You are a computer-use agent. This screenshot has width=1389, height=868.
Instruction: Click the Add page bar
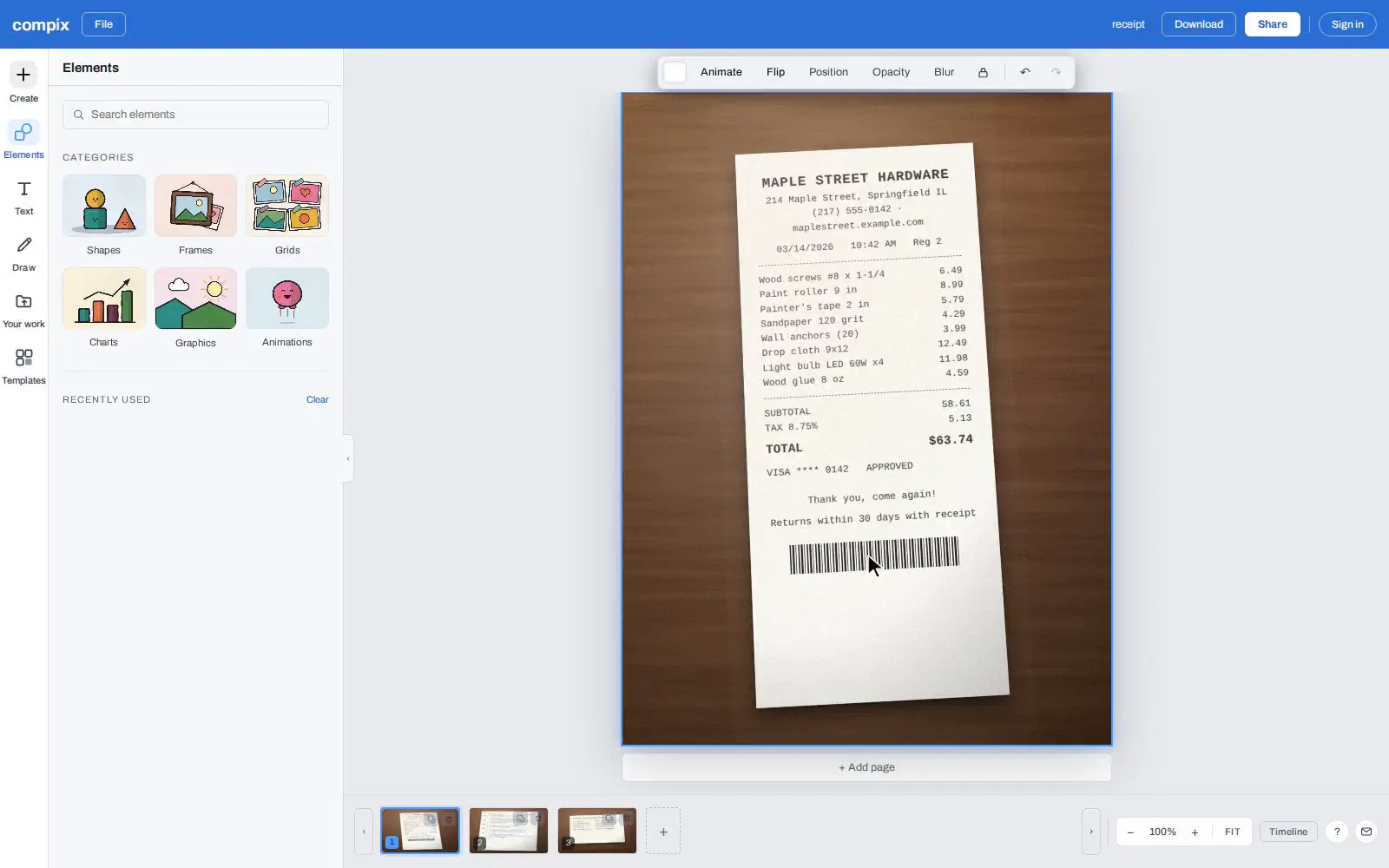pos(866,767)
